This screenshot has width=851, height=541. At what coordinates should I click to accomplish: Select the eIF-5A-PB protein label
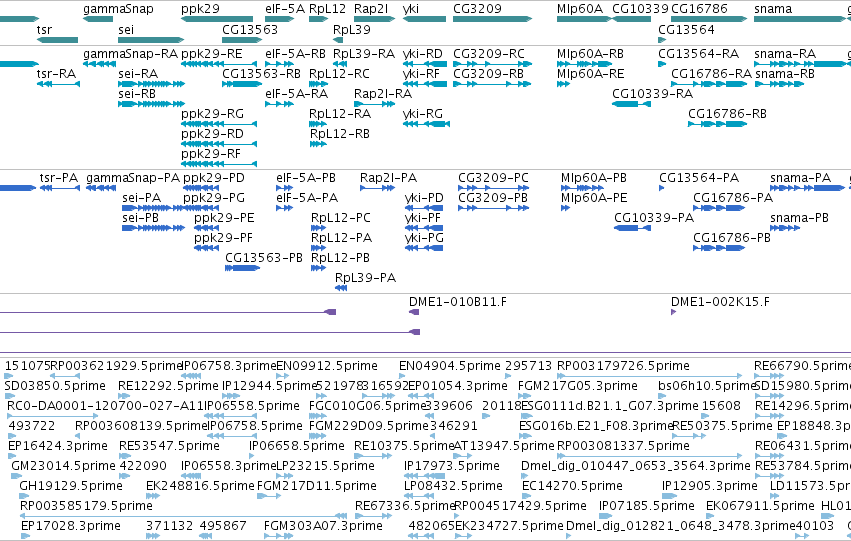coord(306,178)
